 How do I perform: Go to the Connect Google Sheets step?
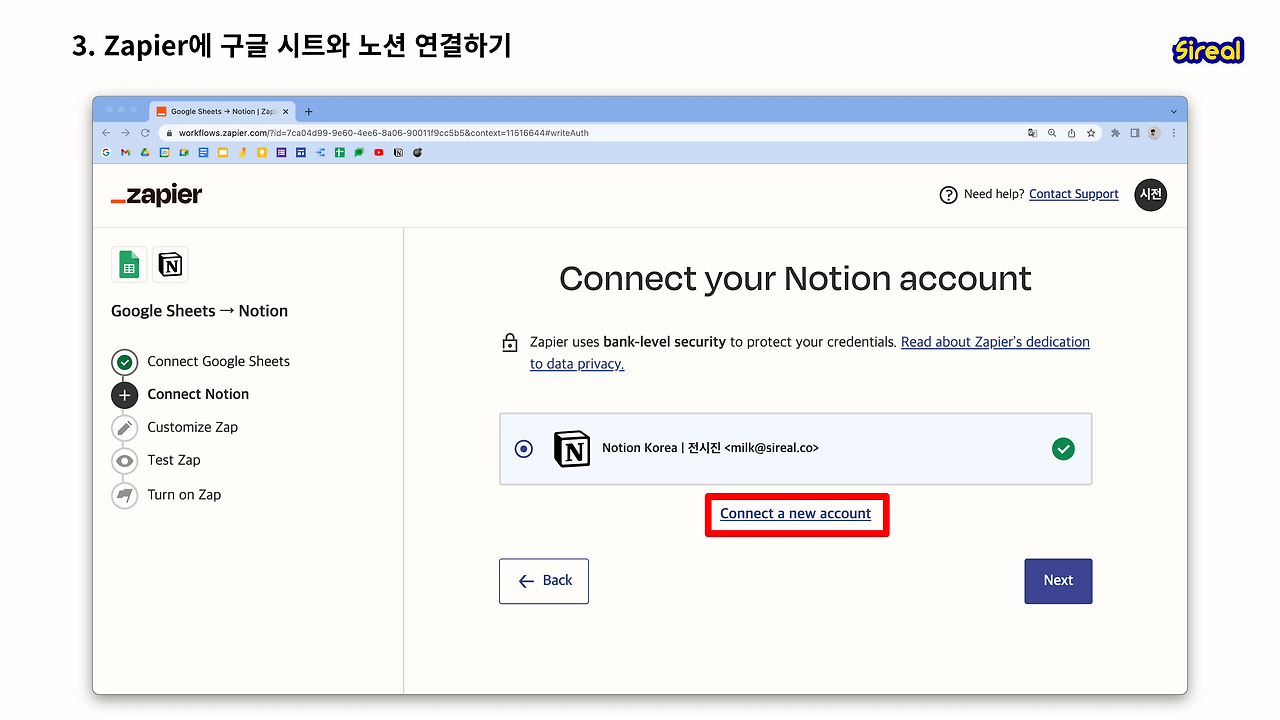[x=201, y=362]
